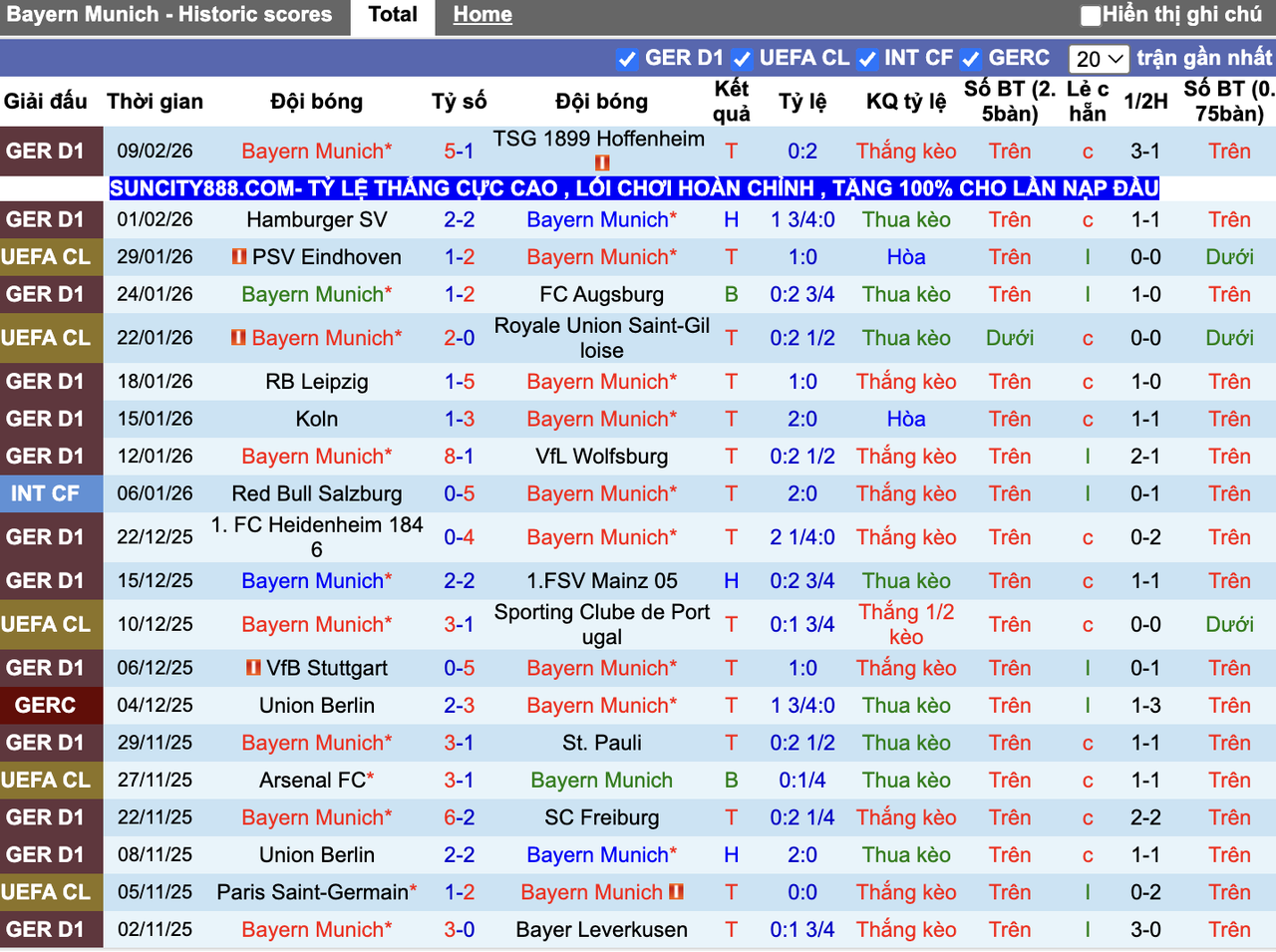This screenshot has width=1276, height=952.
Task: Toggle the GER D1 league checkbox
Action: [x=627, y=59]
